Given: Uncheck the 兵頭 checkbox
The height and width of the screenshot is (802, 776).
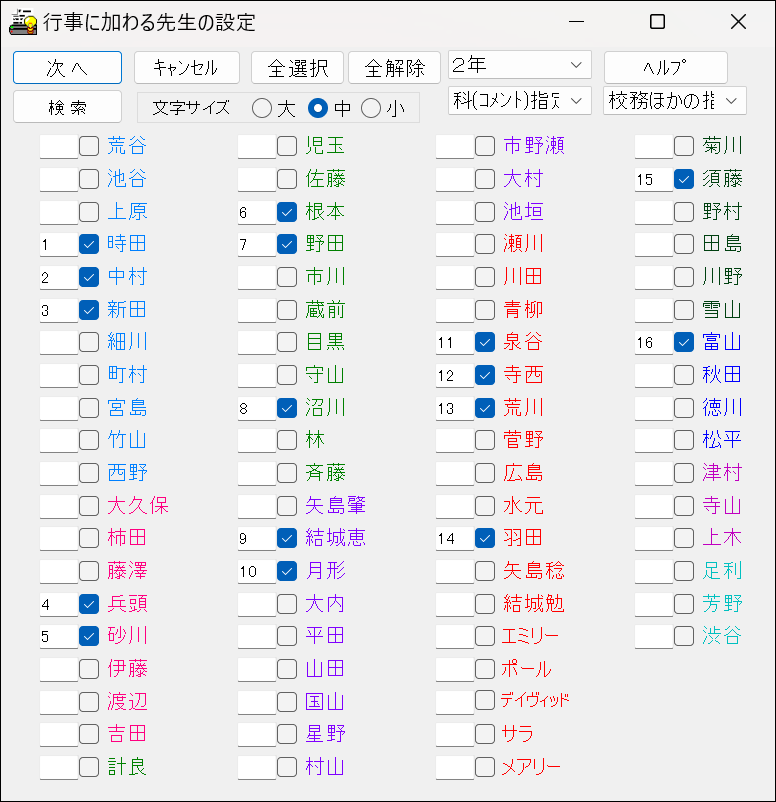Looking at the screenshot, I should coord(89,604).
